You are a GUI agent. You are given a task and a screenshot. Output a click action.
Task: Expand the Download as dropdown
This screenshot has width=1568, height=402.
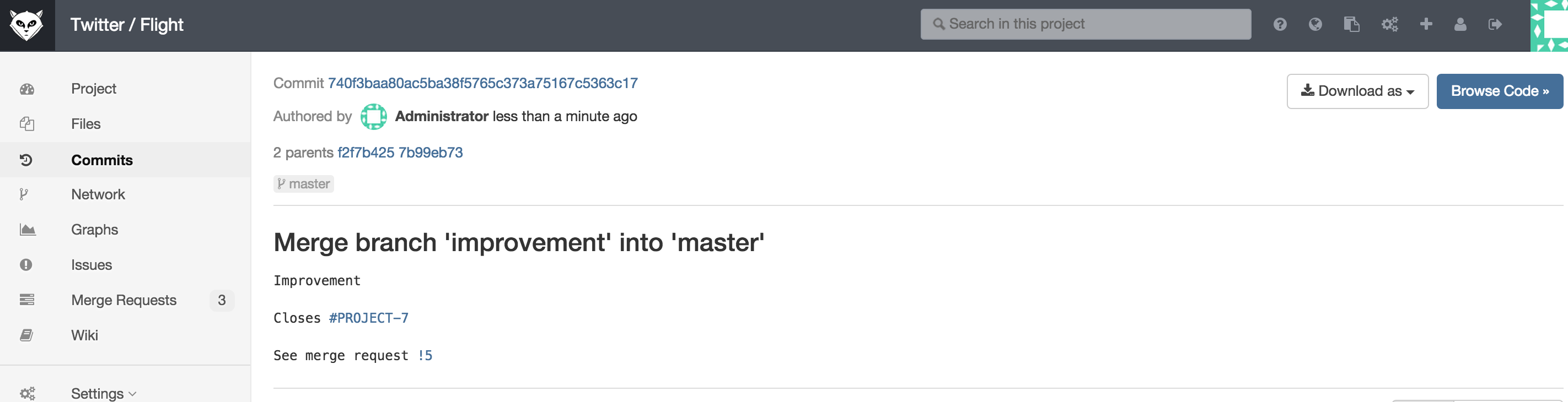1357,91
